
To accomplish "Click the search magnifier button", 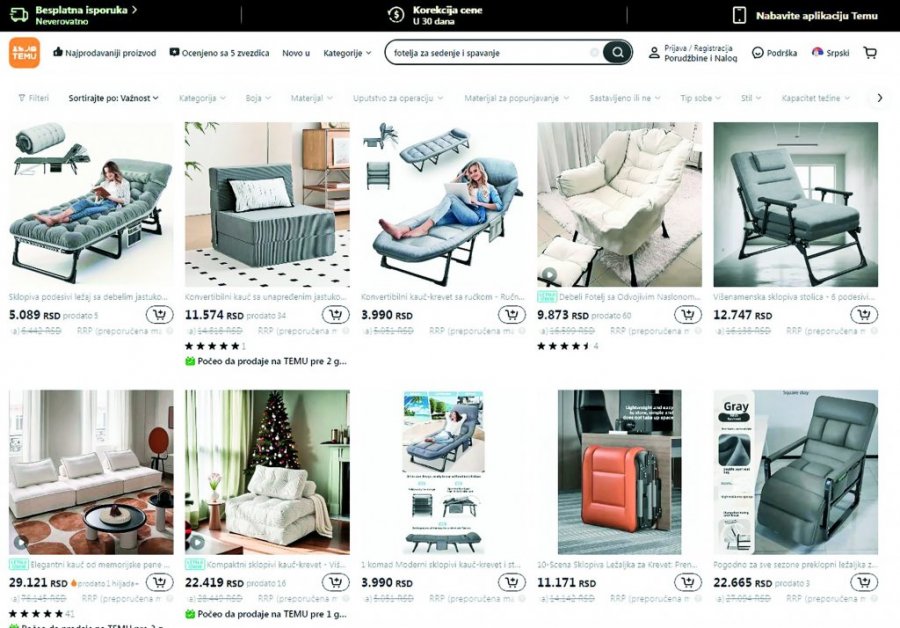I will pyautogui.click(x=617, y=53).
